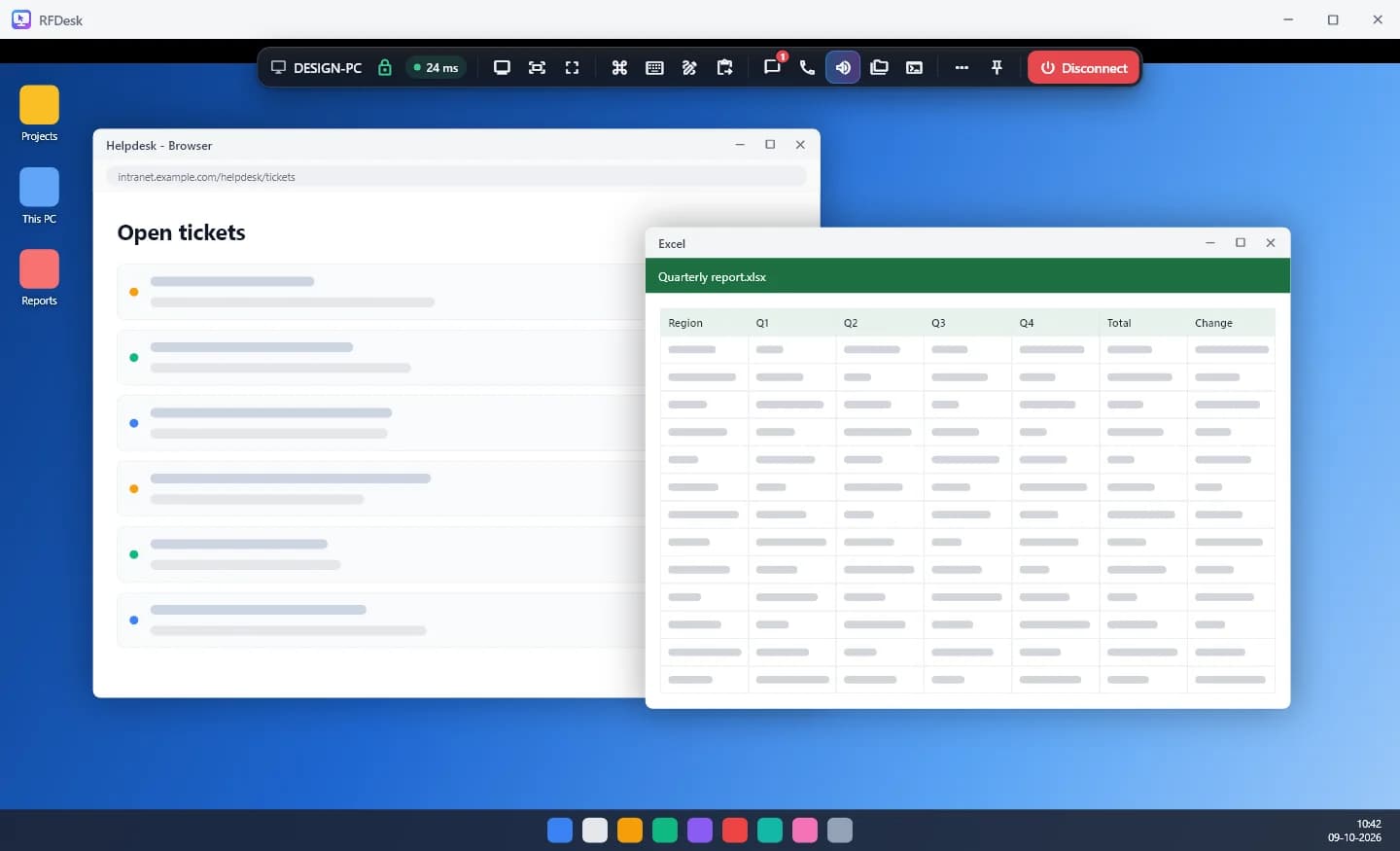Click the DESIGN-PC computer name

pyautogui.click(x=328, y=68)
